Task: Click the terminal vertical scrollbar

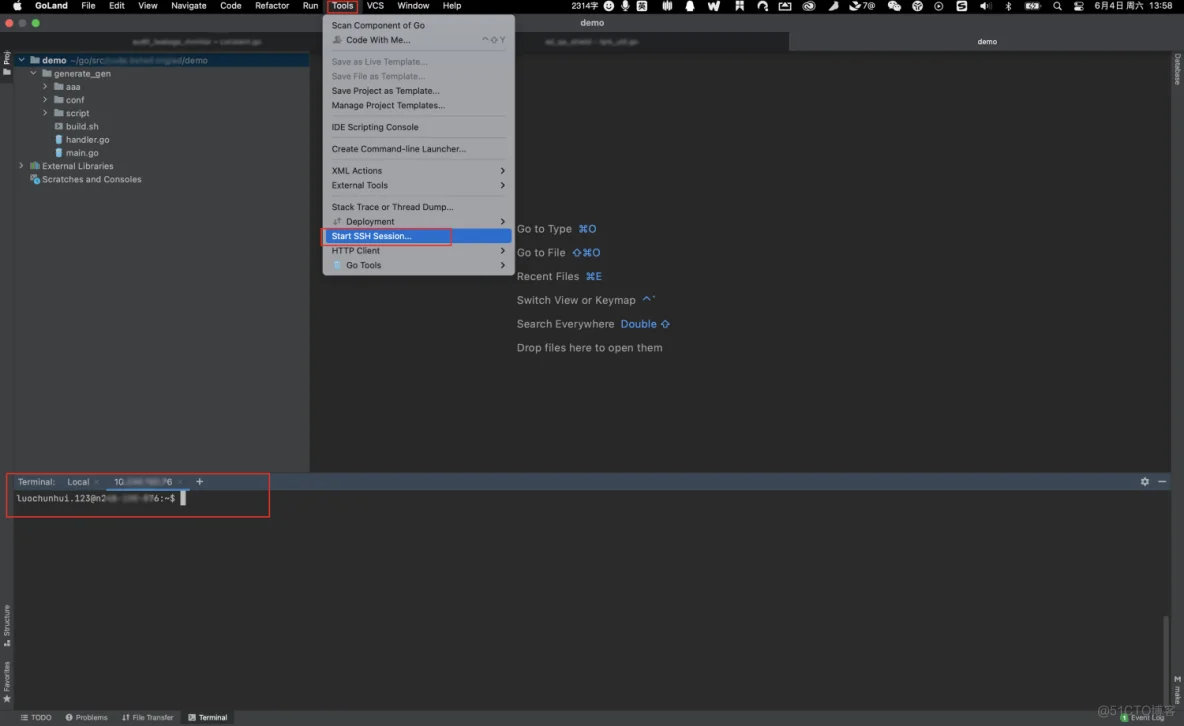Action: [x=1165, y=650]
